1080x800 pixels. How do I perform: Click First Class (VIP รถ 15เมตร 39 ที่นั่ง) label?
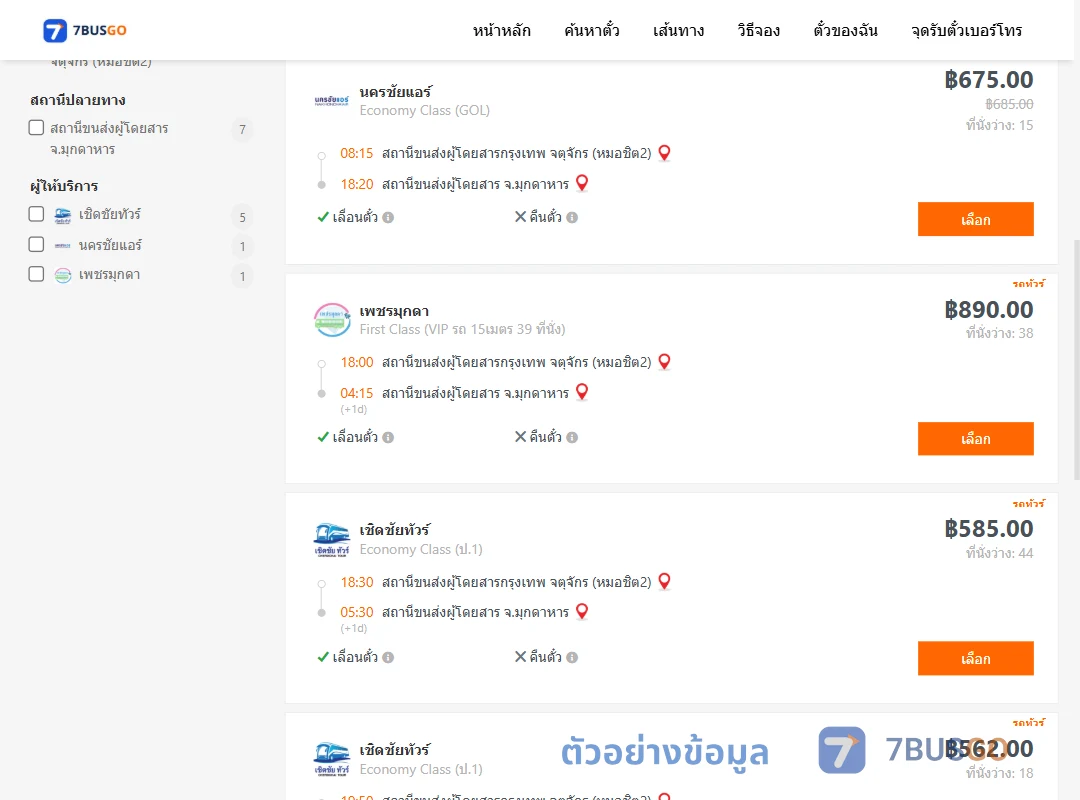coord(462,329)
